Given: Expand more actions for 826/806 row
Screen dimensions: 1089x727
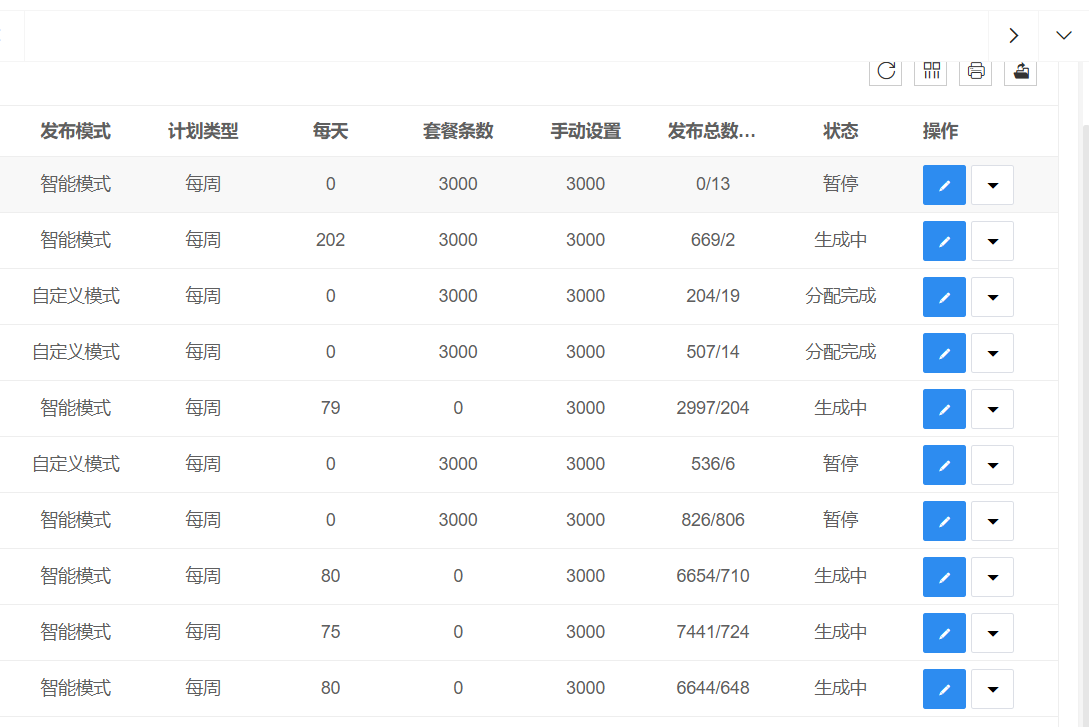Looking at the screenshot, I should pos(992,521).
